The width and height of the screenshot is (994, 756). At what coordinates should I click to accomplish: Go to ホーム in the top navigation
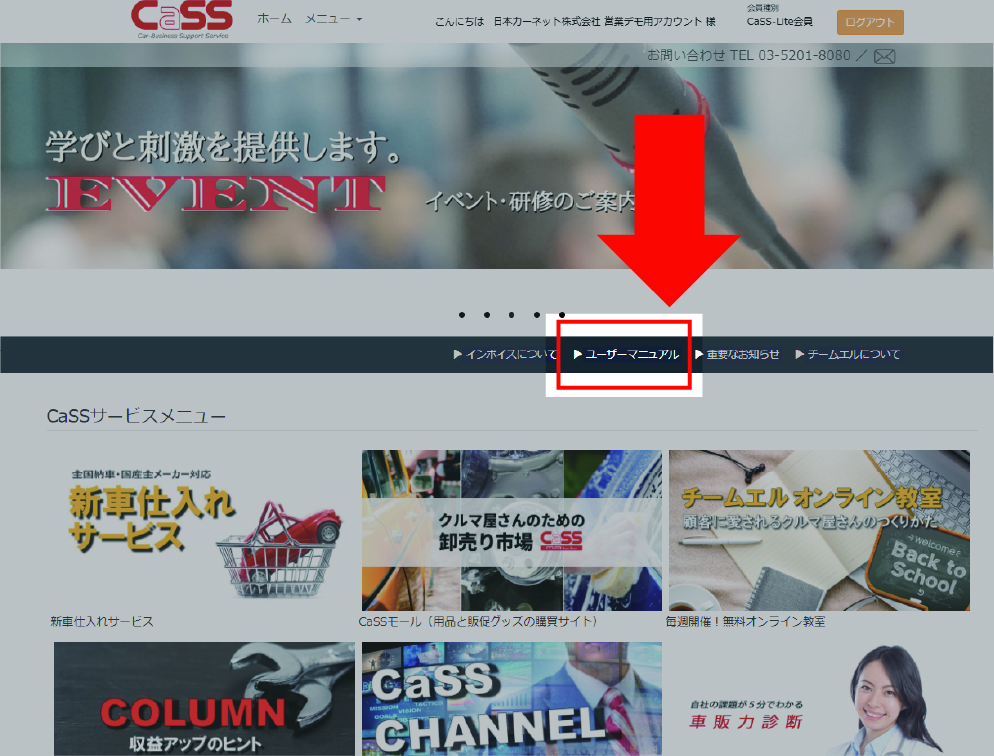click(274, 19)
